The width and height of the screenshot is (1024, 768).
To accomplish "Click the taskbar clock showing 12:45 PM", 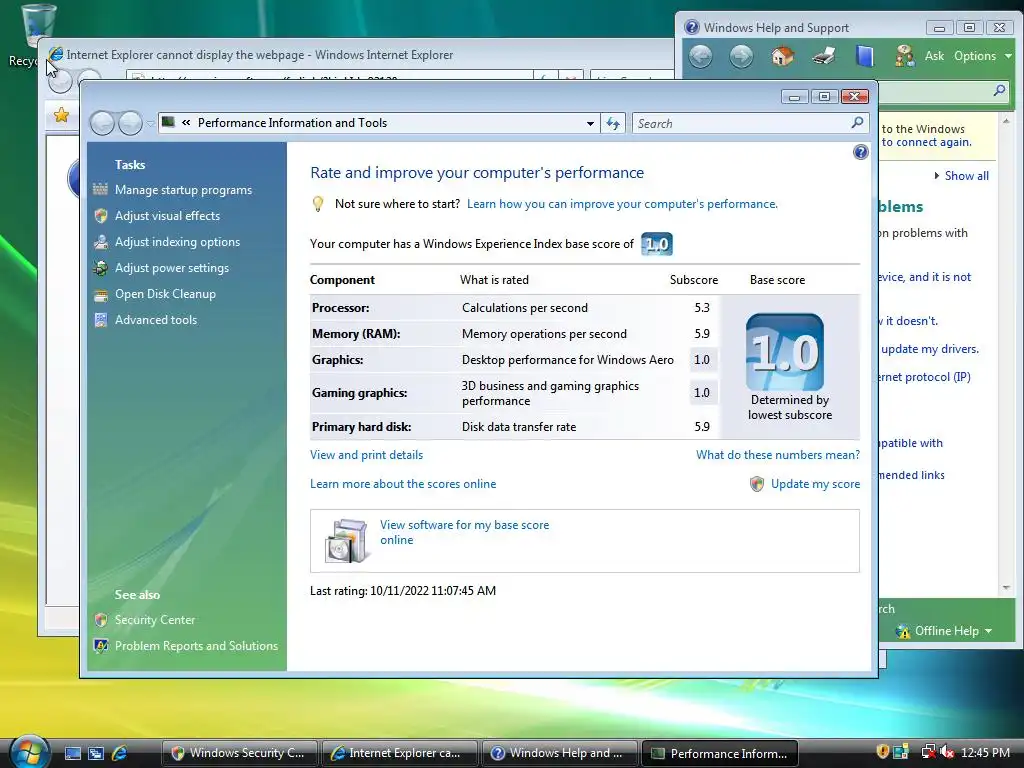I will pyautogui.click(x=985, y=752).
